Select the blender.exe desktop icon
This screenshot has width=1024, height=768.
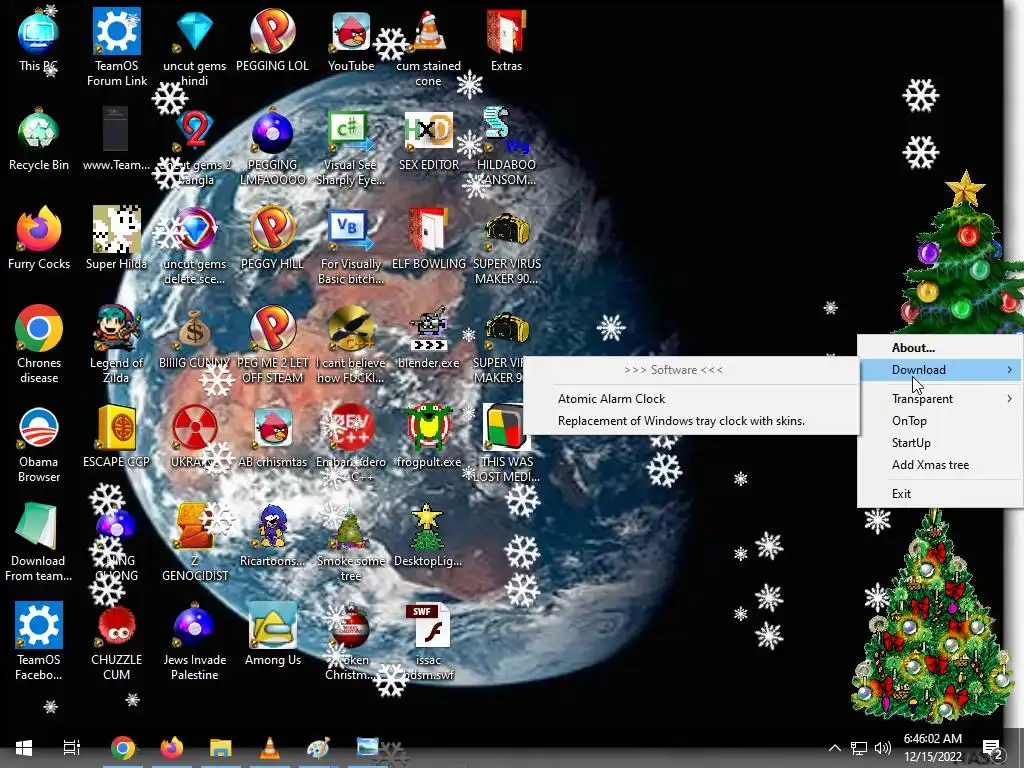coord(428,338)
